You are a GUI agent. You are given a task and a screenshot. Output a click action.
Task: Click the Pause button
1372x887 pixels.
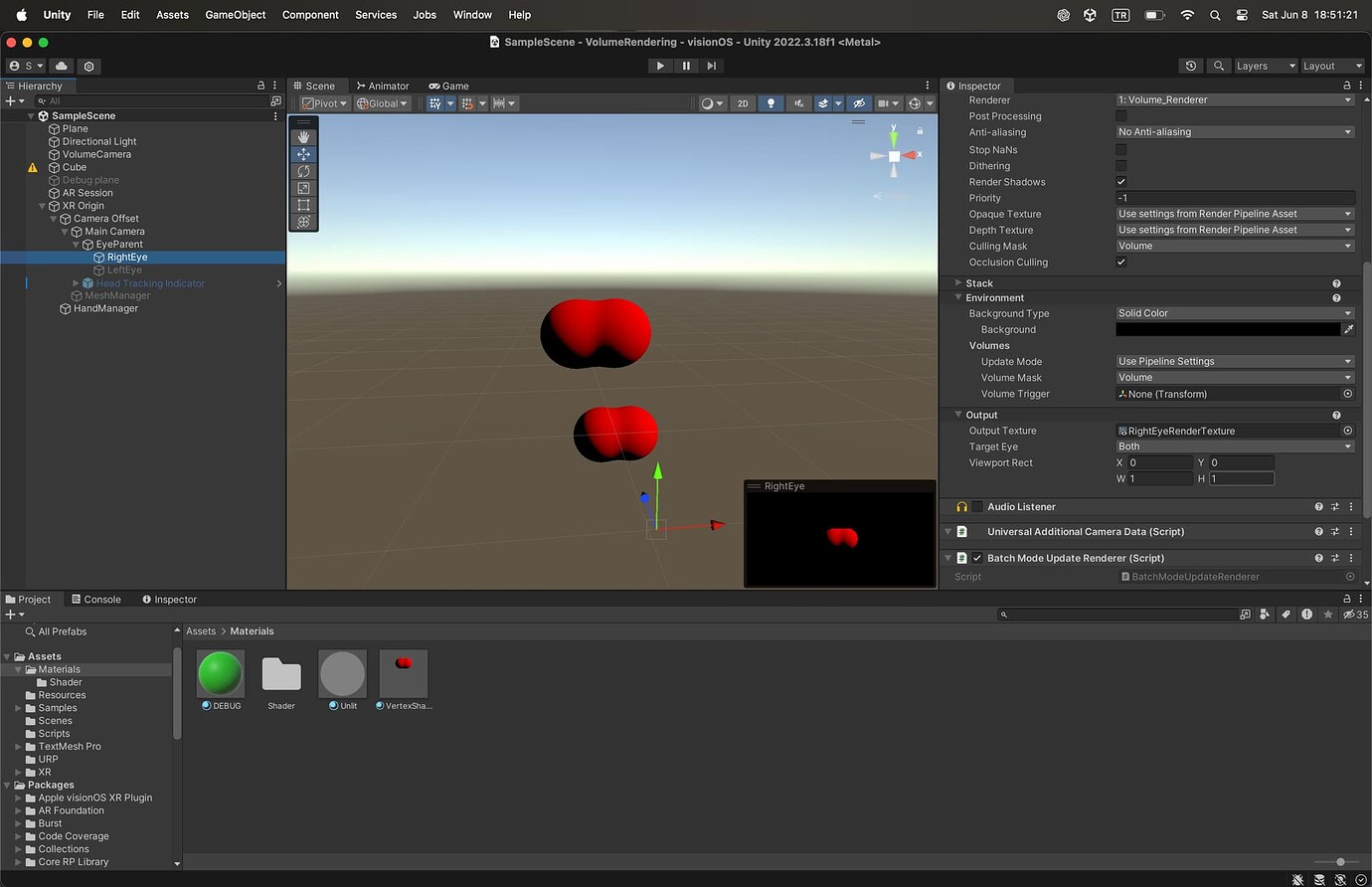pyautogui.click(x=686, y=65)
